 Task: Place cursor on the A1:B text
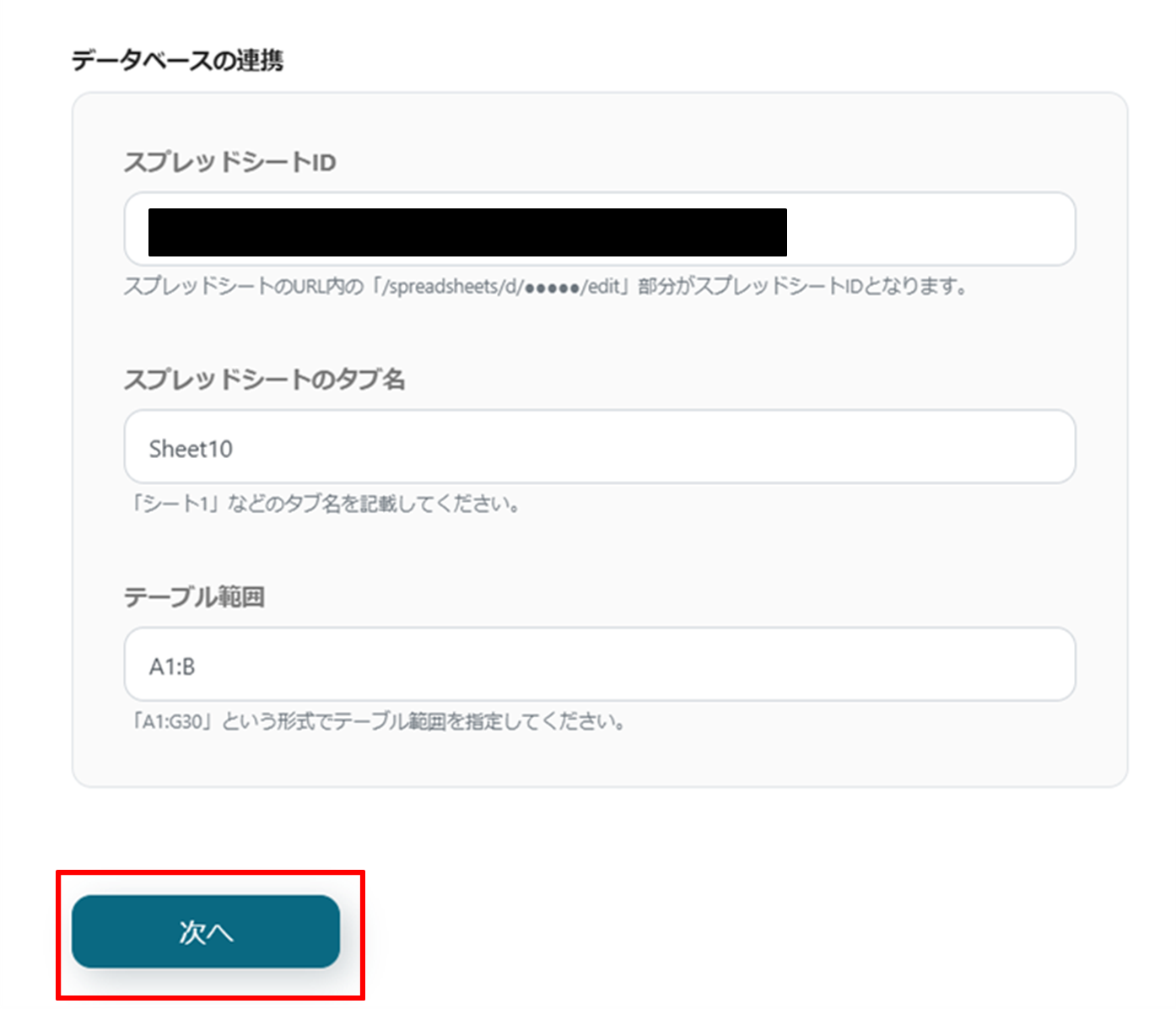coord(172,666)
